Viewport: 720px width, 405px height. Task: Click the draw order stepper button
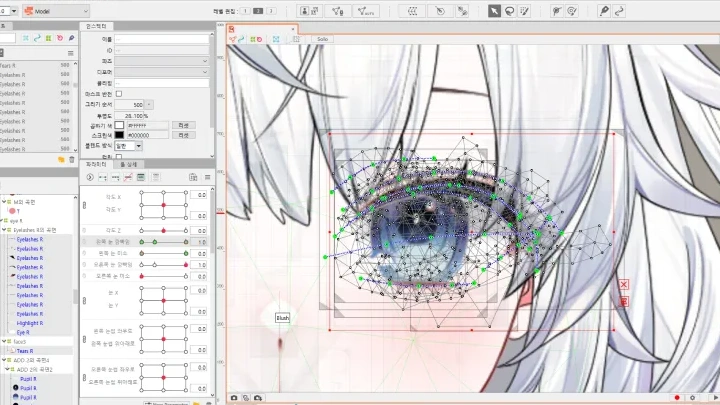pyautogui.click(x=149, y=105)
